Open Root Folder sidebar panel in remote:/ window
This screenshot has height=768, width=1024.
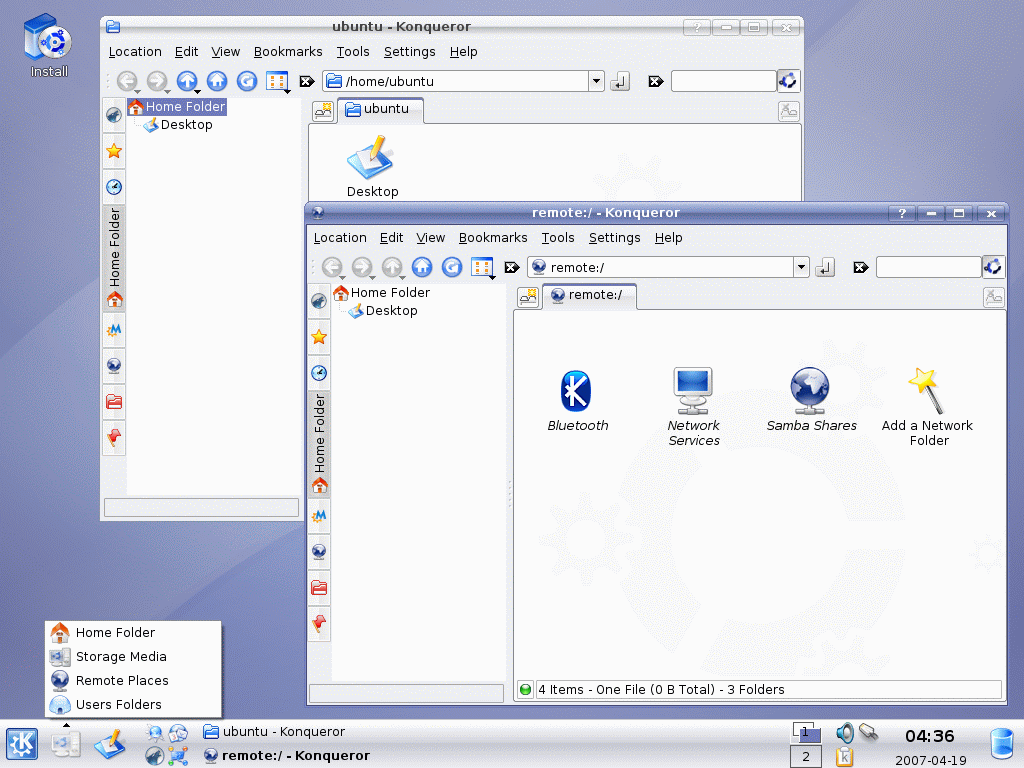click(319, 588)
